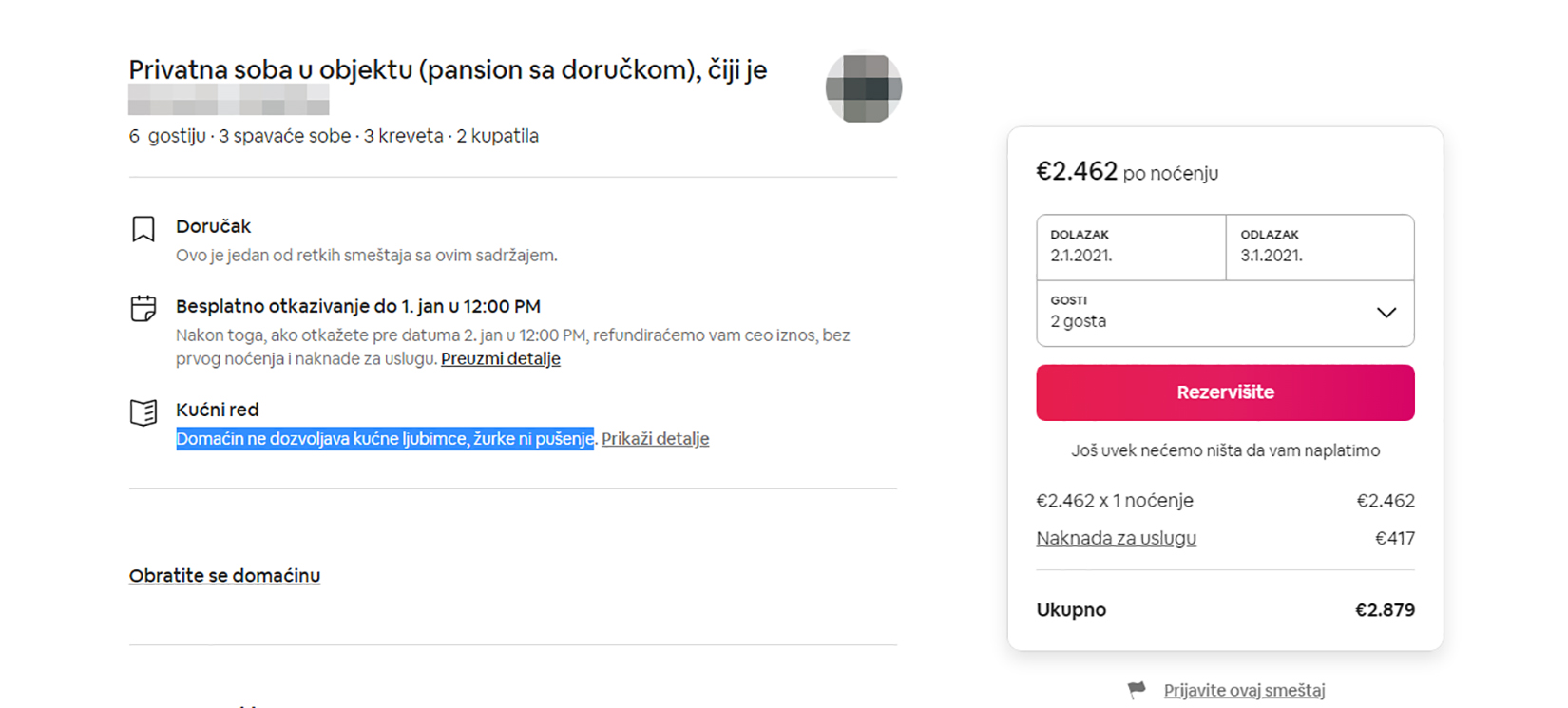The height and width of the screenshot is (708, 1568).
Task: Open the Preuzmi detalje link
Action: pyautogui.click(x=501, y=358)
